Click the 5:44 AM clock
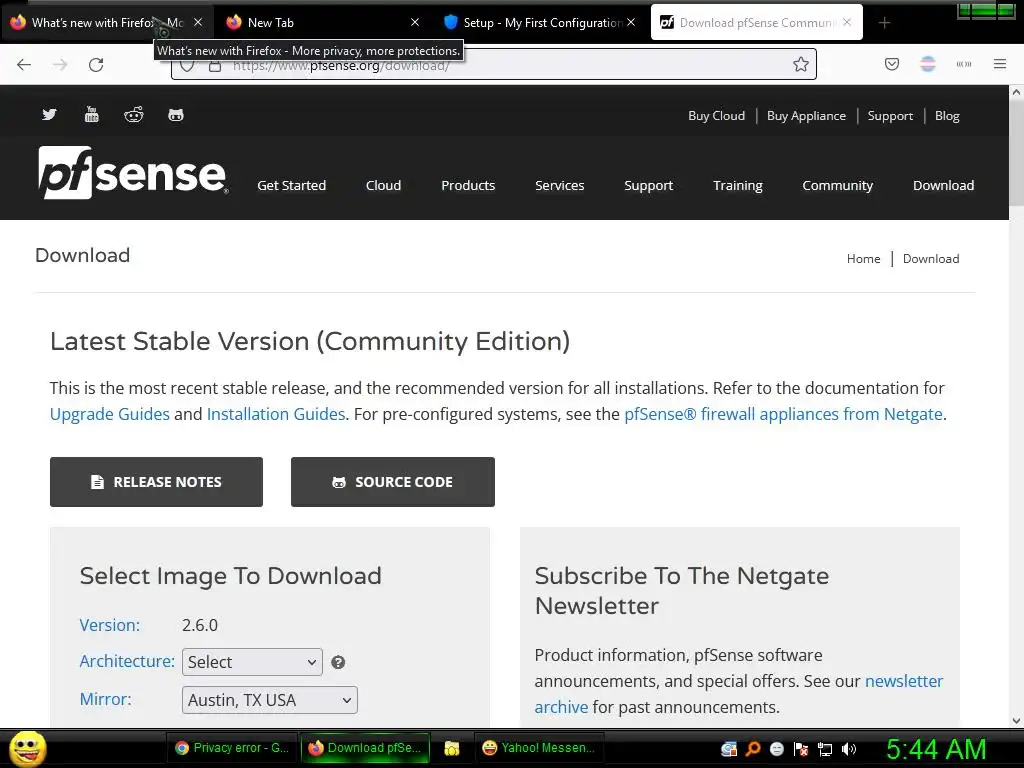Screen dimensions: 1024x768 (936, 749)
